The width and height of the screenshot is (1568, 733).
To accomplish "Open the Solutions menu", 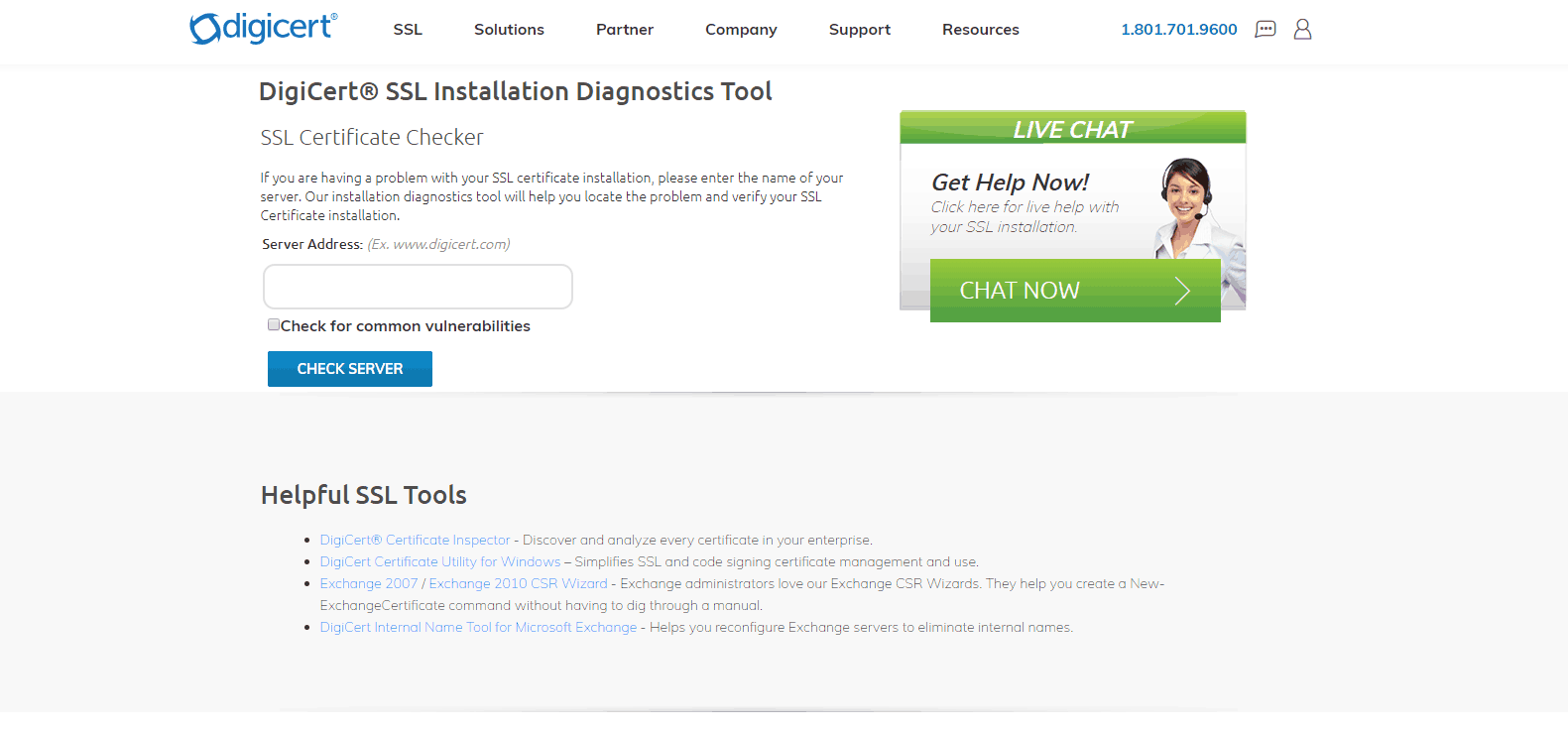I will [x=509, y=30].
